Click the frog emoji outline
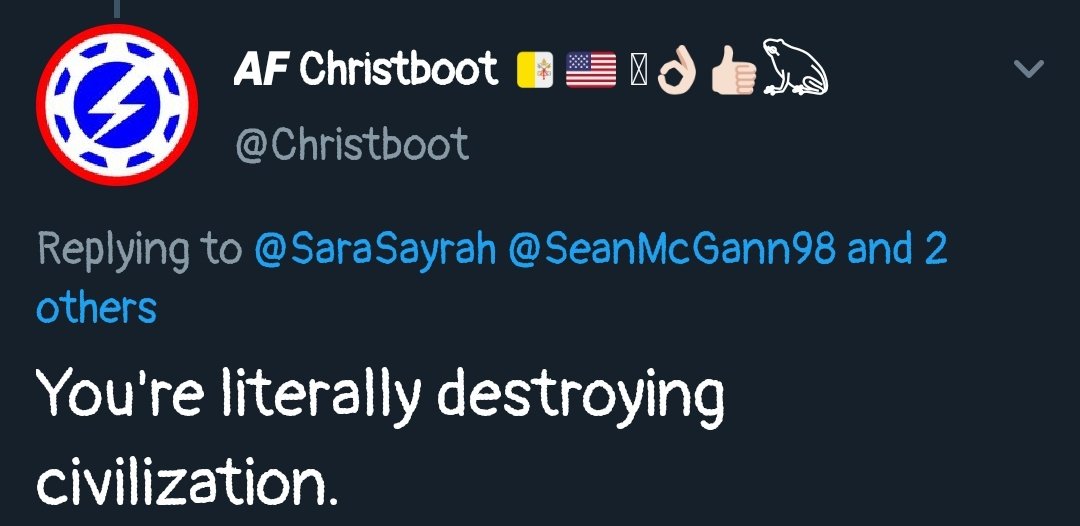Image resolution: width=1080 pixels, height=526 pixels. (796, 67)
